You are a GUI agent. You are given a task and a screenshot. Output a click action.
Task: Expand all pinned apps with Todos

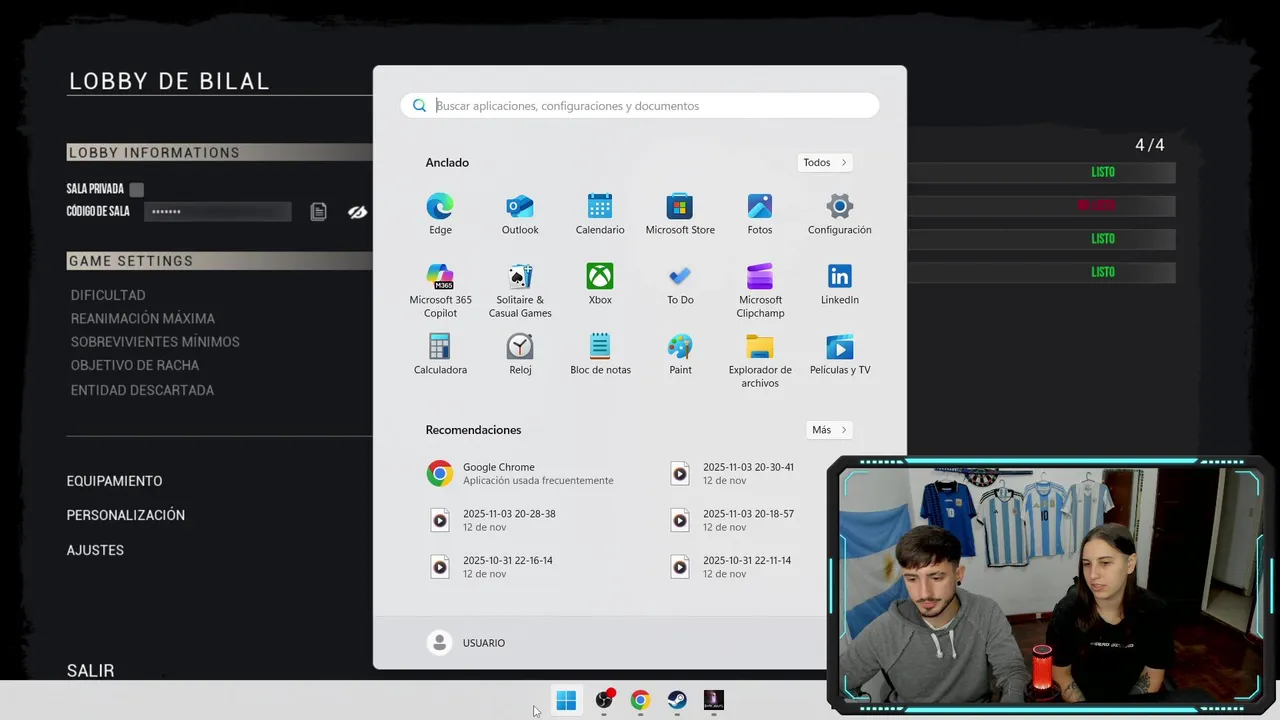[x=825, y=162]
